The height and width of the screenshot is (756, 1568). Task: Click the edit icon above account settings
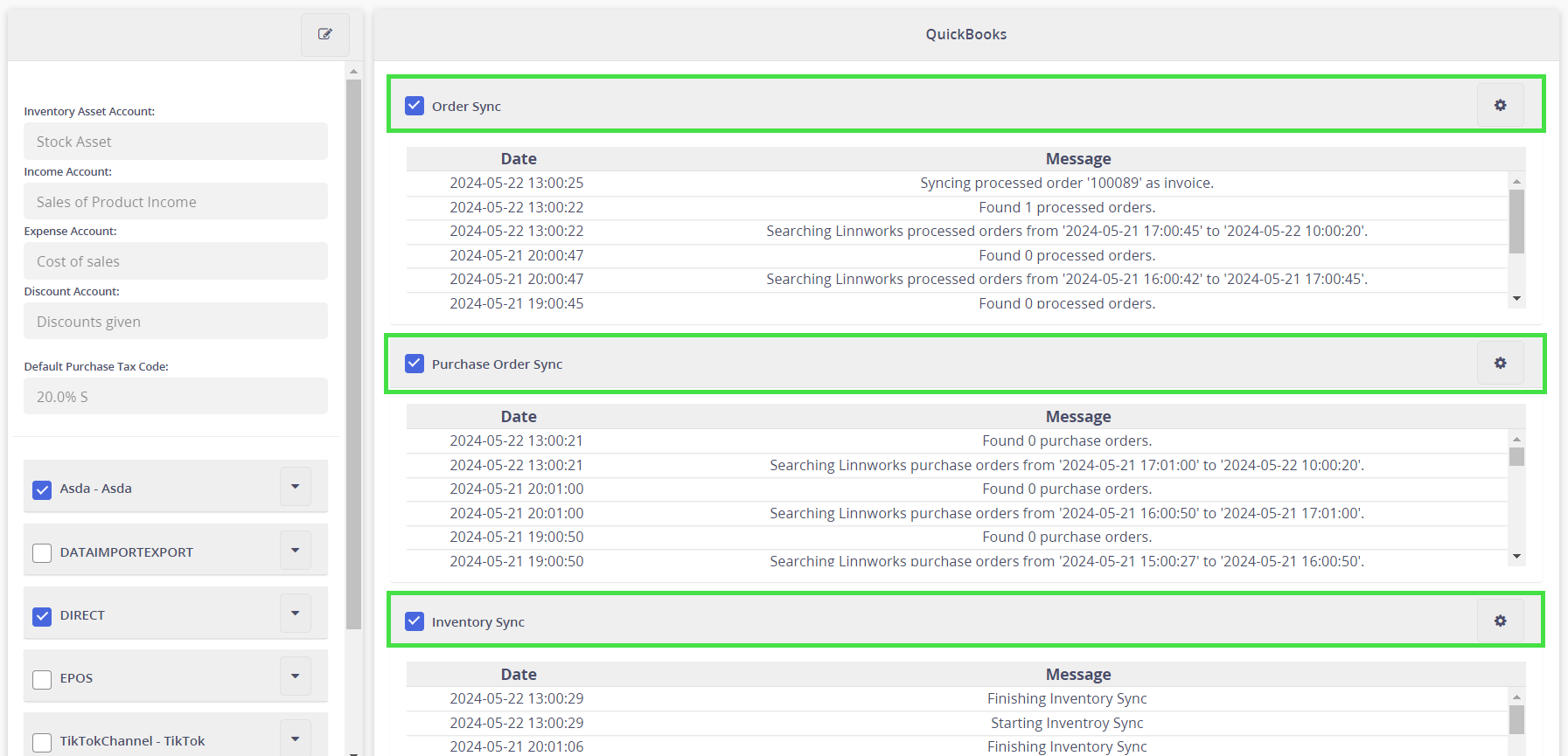(325, 34)
